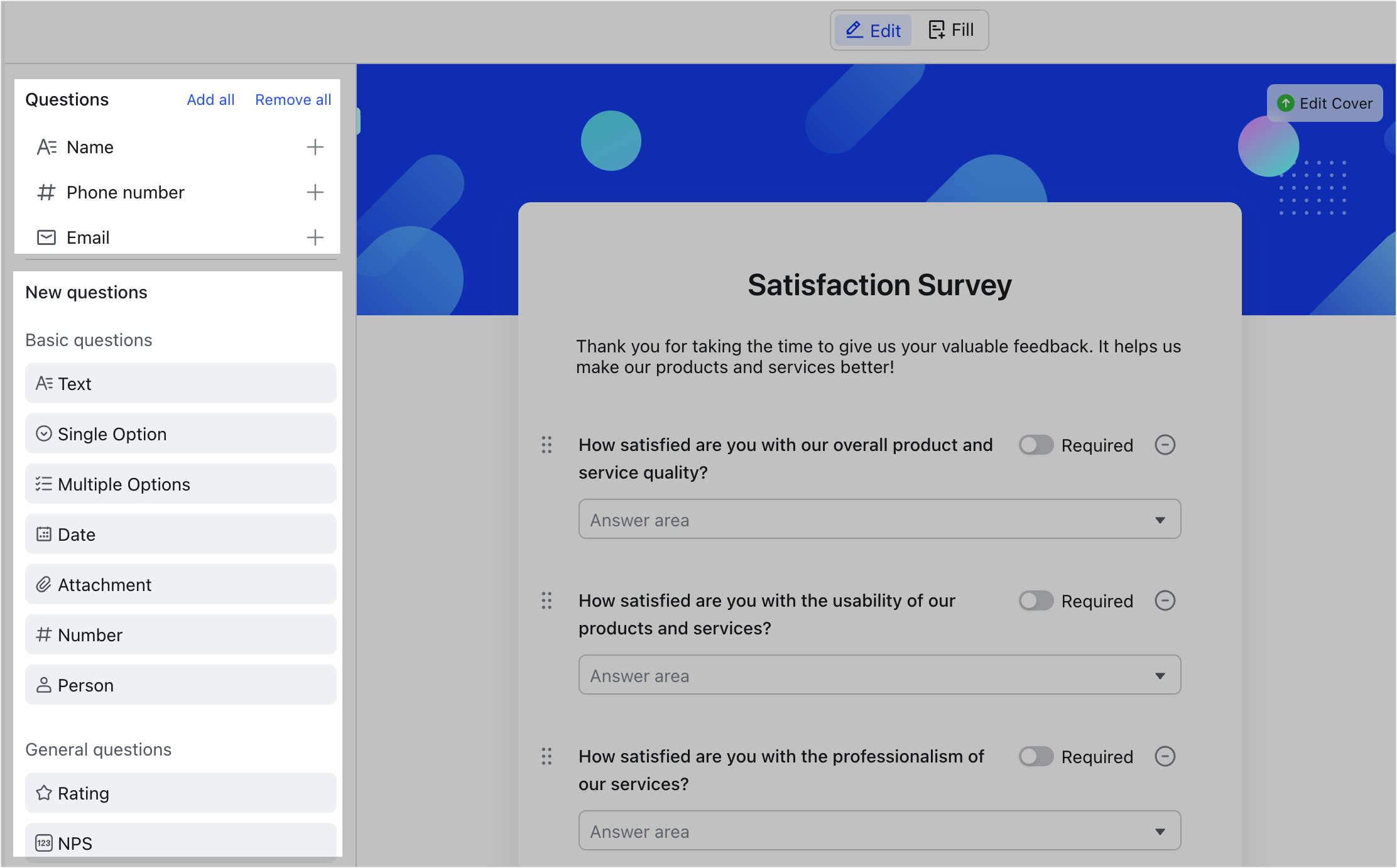Select the Rating question type

click(x=180, y=793)
